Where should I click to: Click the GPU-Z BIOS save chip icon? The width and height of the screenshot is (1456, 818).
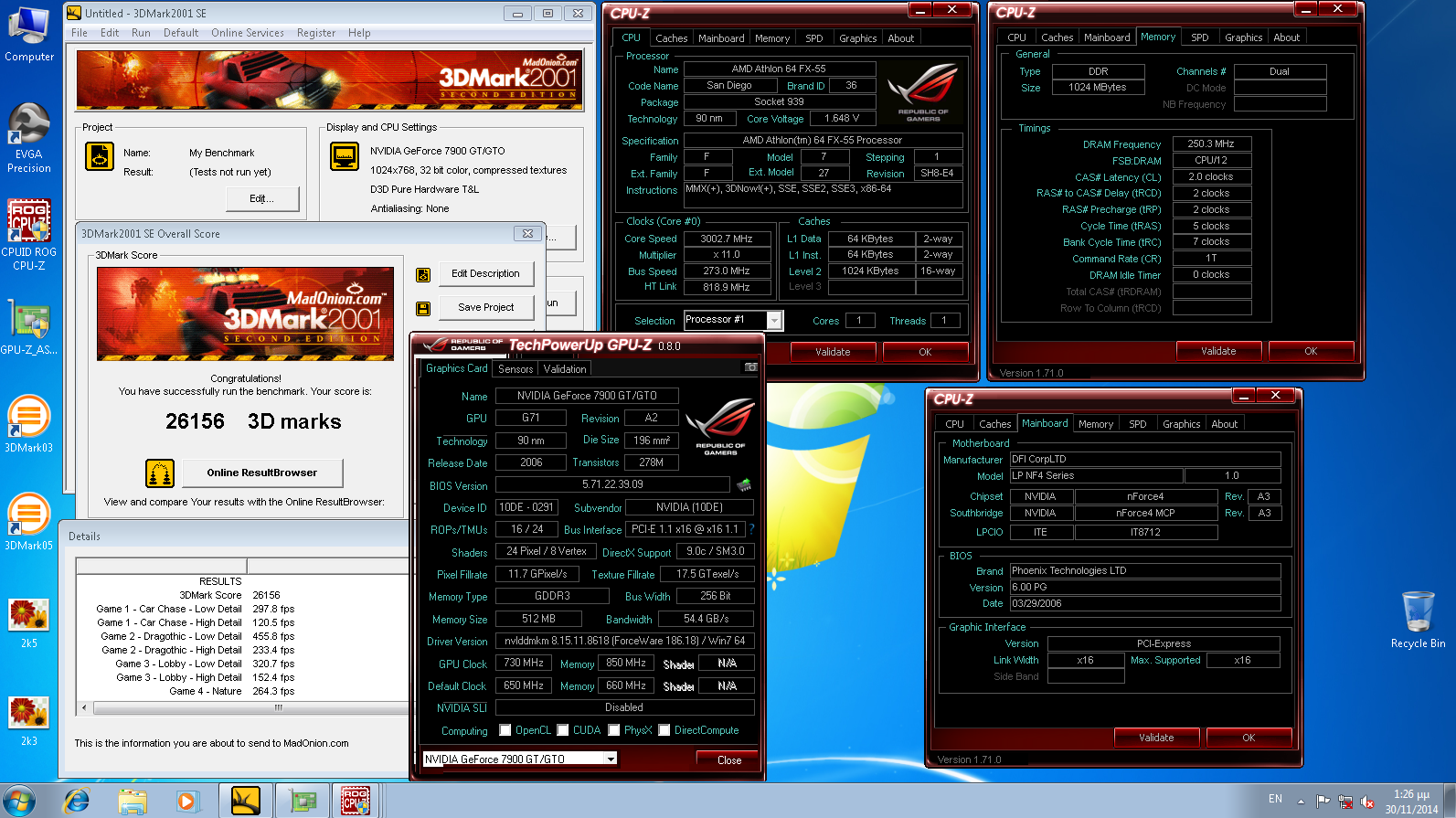pos(744,484)
